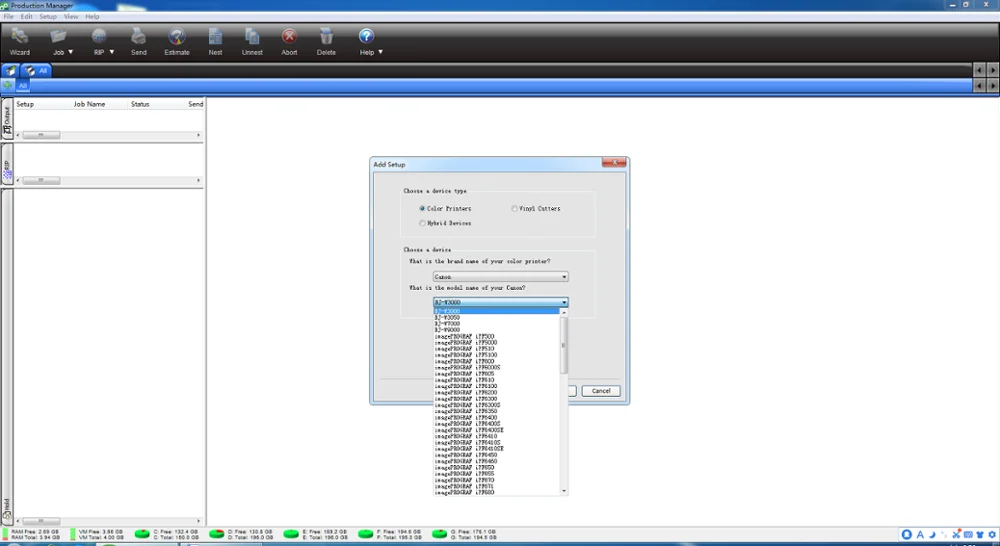Select imagePROGRAF iPF6400SE in the list
The image size is (1000, 546).
tap(497, 430)
